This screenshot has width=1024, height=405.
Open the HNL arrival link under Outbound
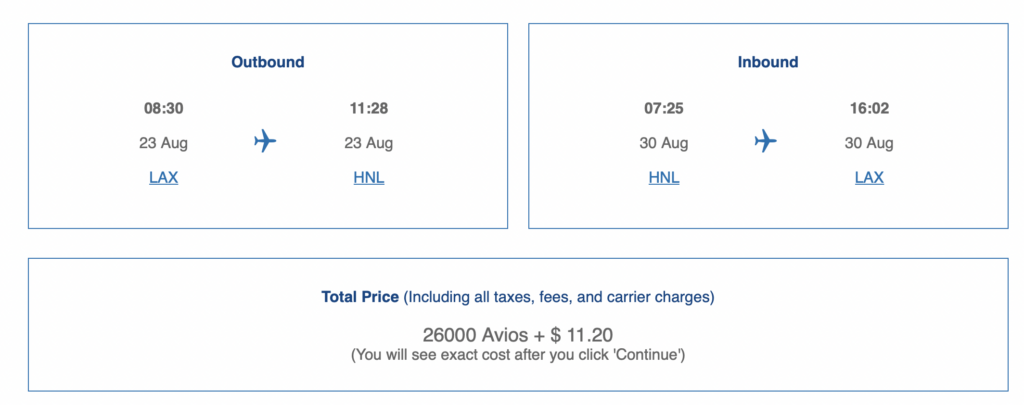click(x=368, y=178)
